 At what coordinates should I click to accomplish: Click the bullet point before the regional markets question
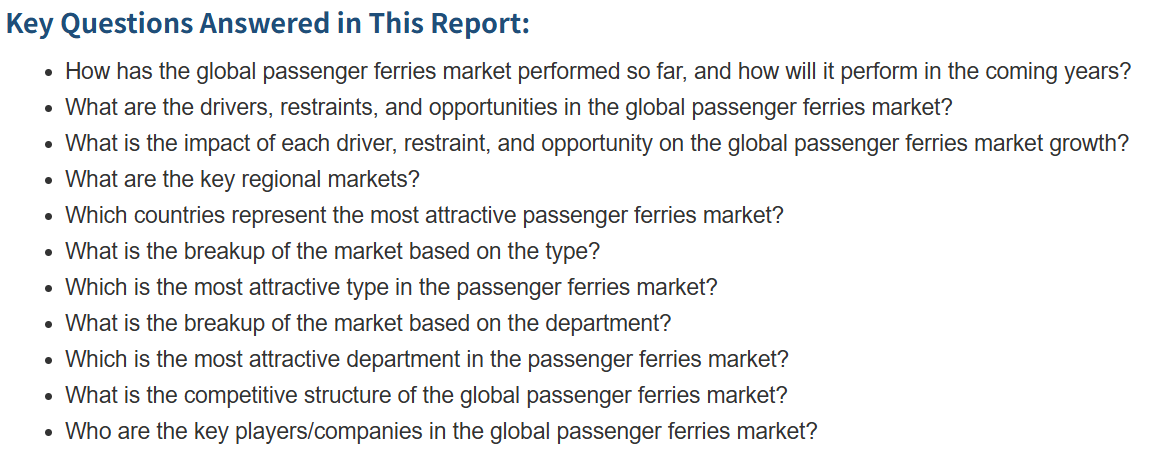(49, 182)
